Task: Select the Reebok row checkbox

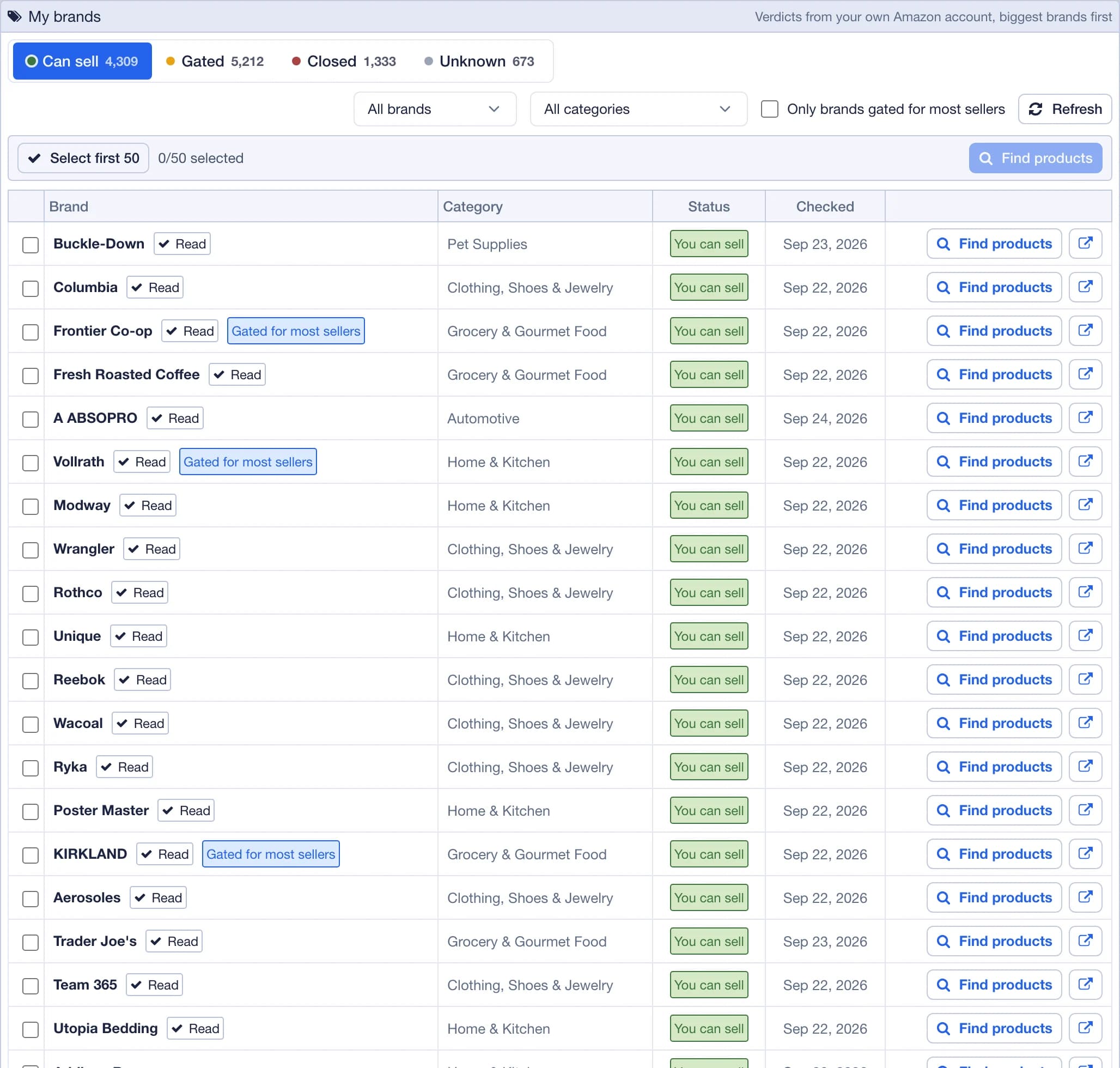Action: [30, 681]
